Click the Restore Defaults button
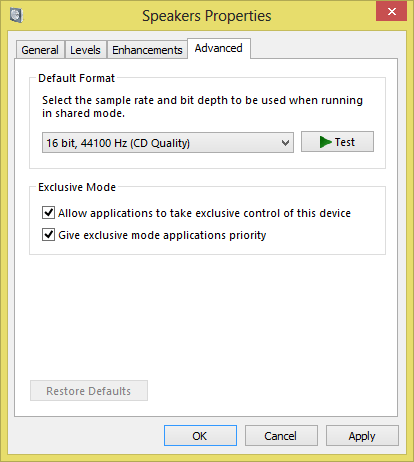Viewport: 414px width, 462px height. (89, 391)
